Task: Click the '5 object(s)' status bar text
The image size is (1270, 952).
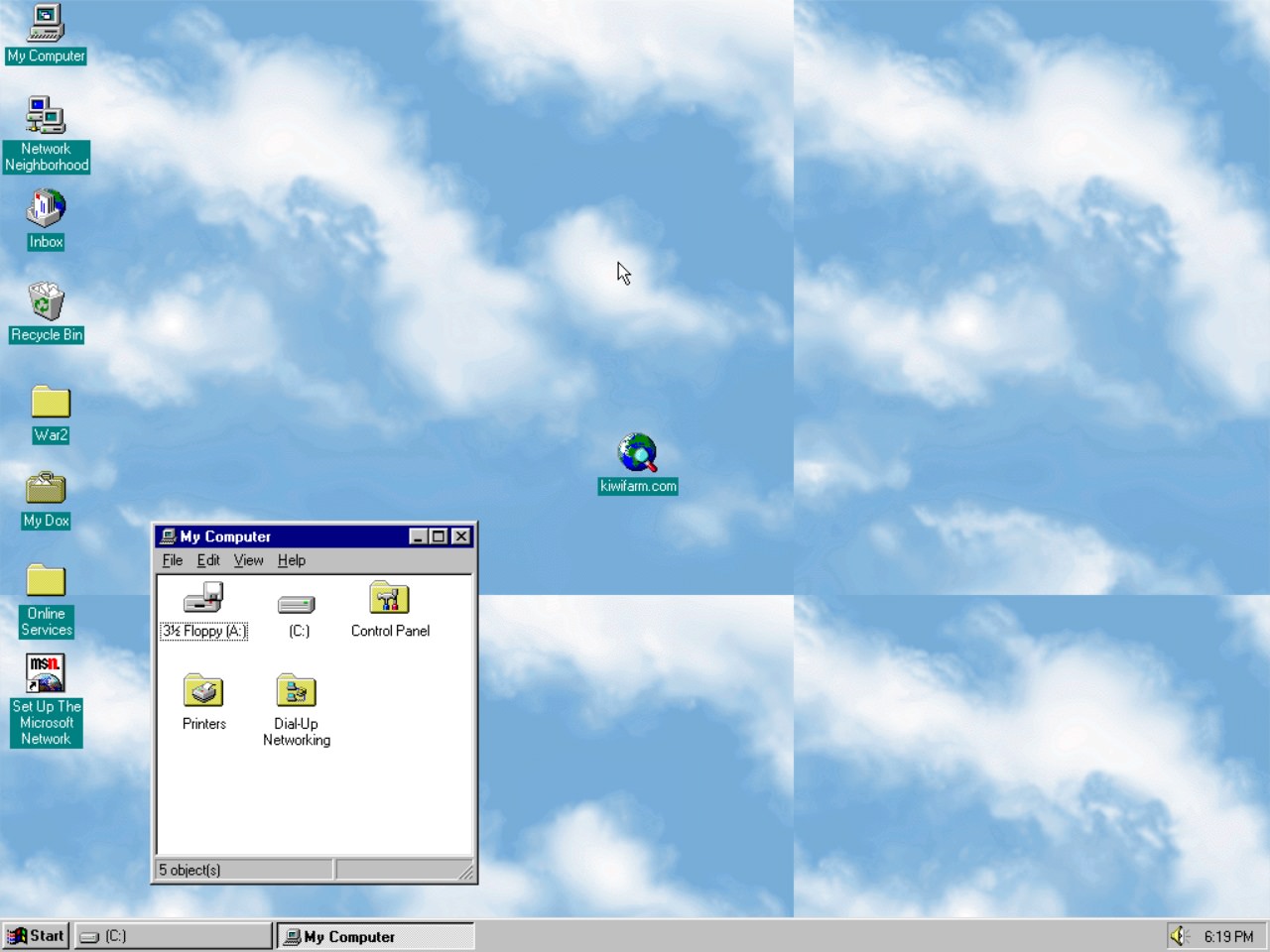Action: click(190, 870)
